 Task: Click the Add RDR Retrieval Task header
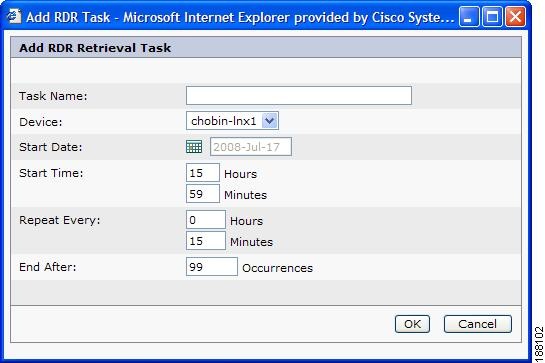95,48
